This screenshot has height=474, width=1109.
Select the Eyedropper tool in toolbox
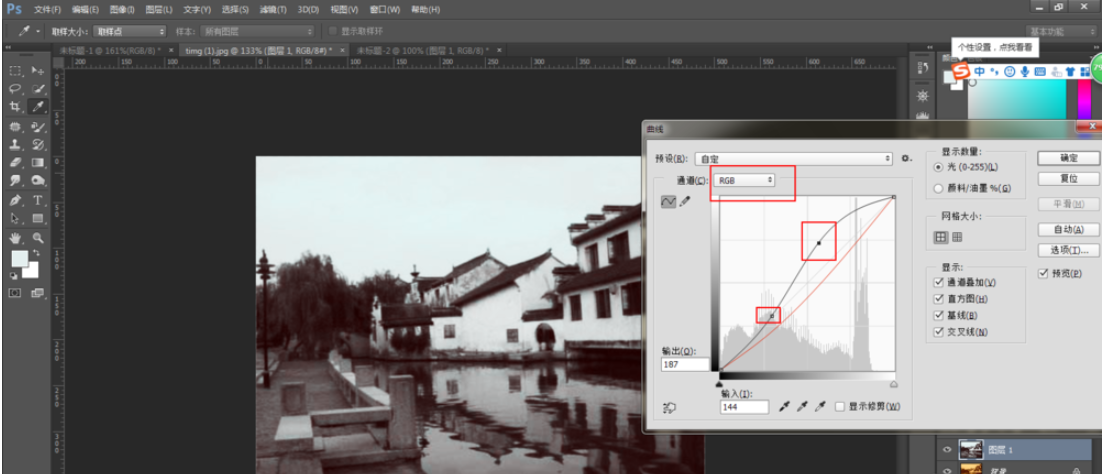(38, 107)
